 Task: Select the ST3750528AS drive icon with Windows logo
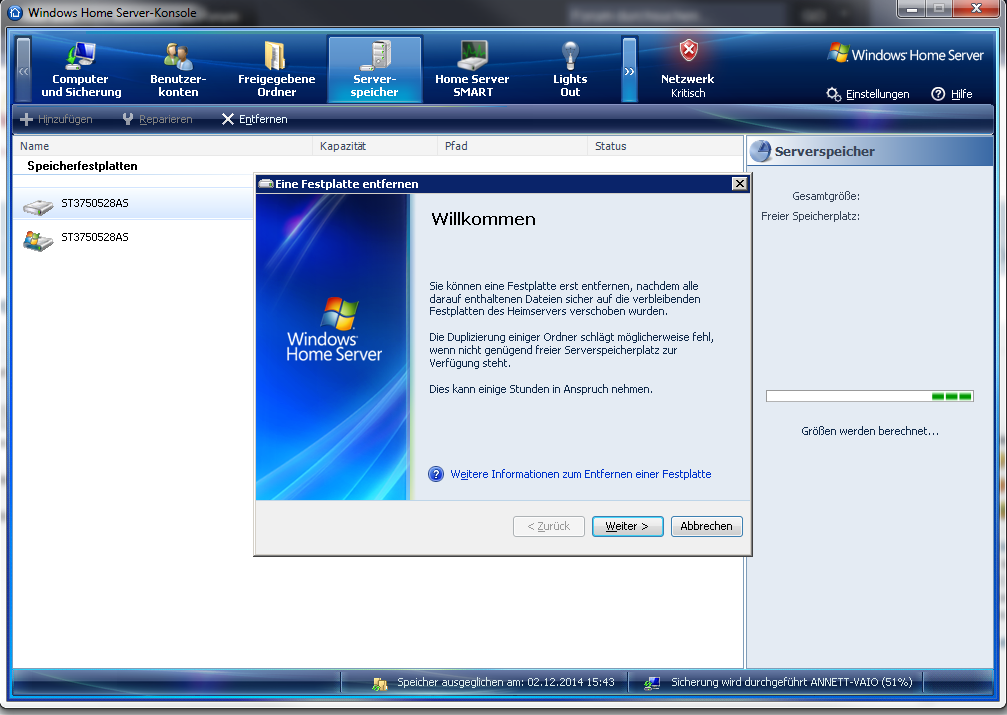coord(38,241)
